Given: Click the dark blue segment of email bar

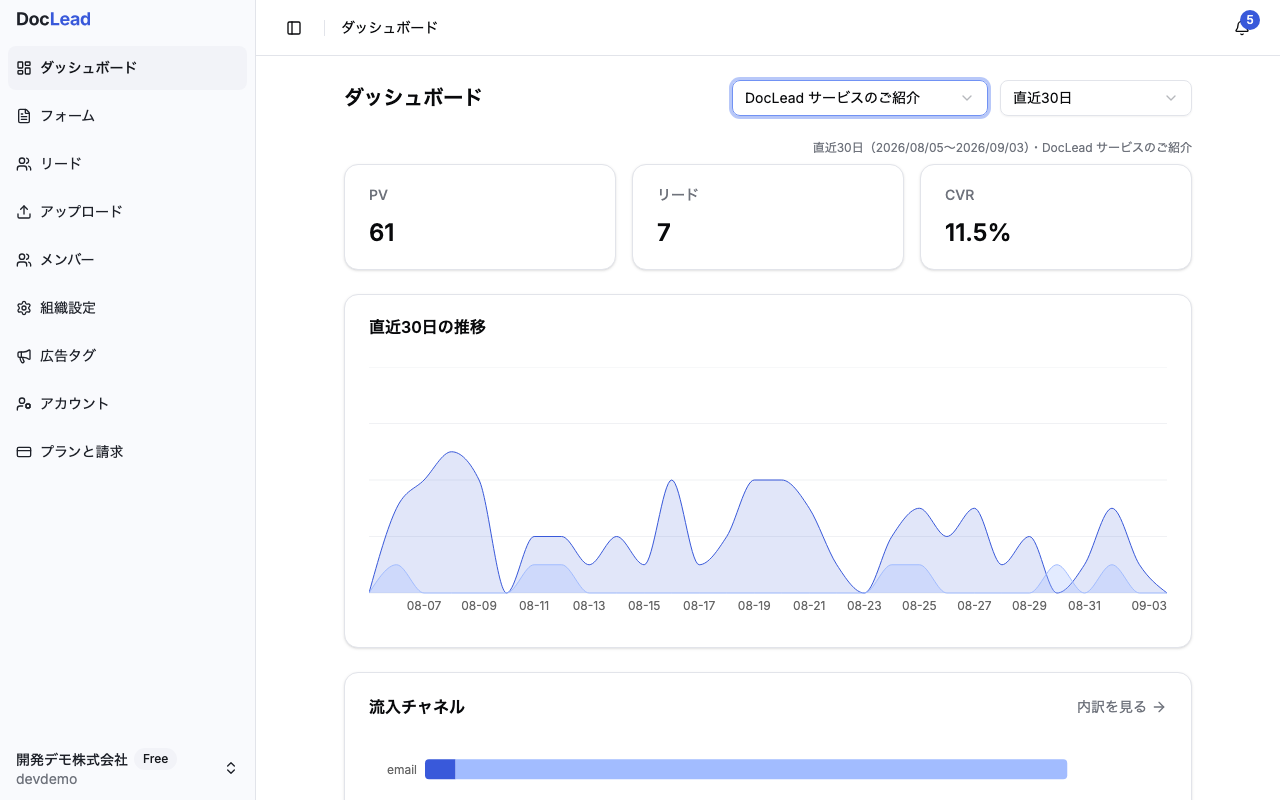Looking at the screenshot, I should pyautogui.click(x=440, y=769).
